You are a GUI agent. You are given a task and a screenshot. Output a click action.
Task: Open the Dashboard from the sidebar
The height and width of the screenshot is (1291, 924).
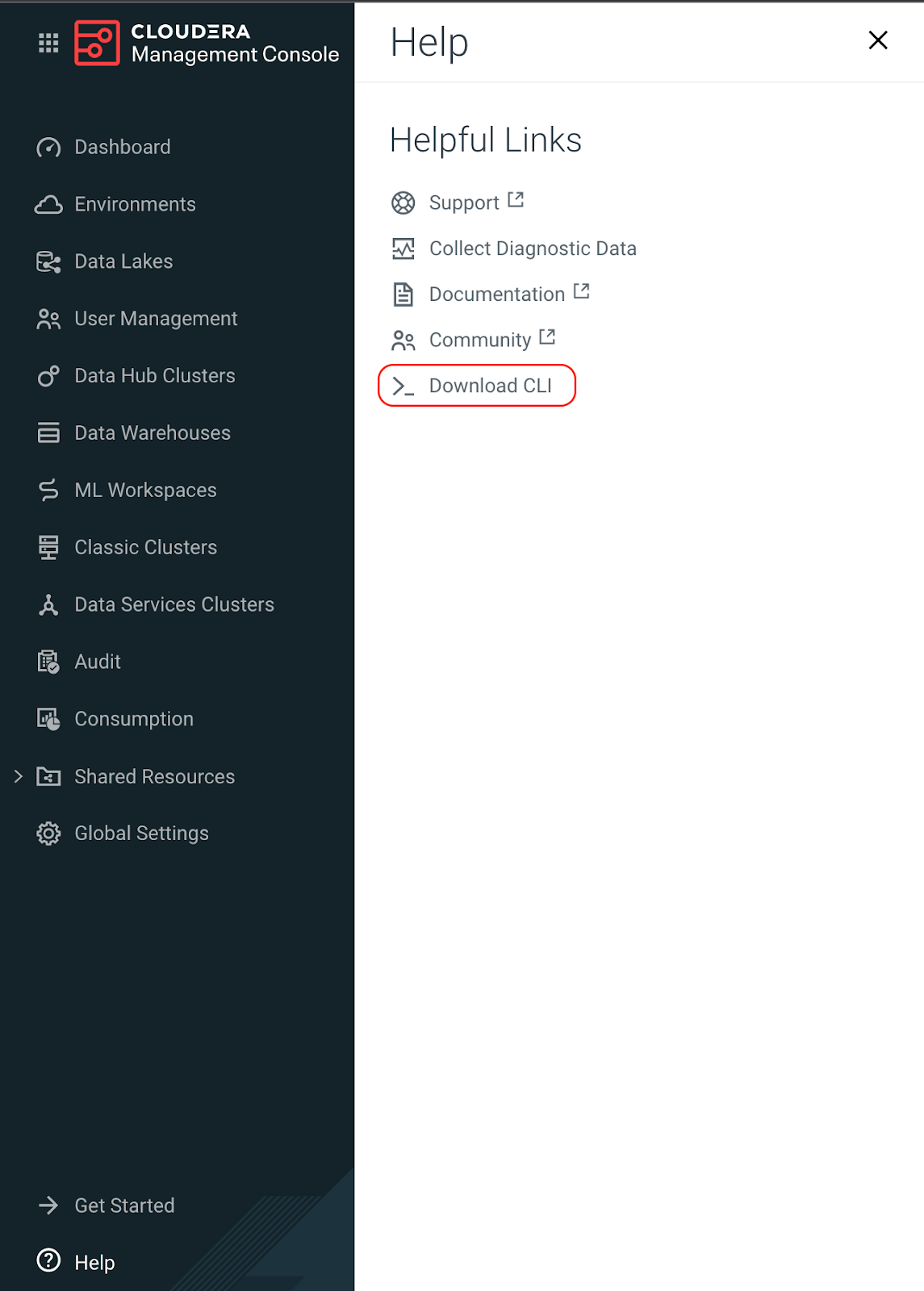pyautogui.click(x=122, y=147)
